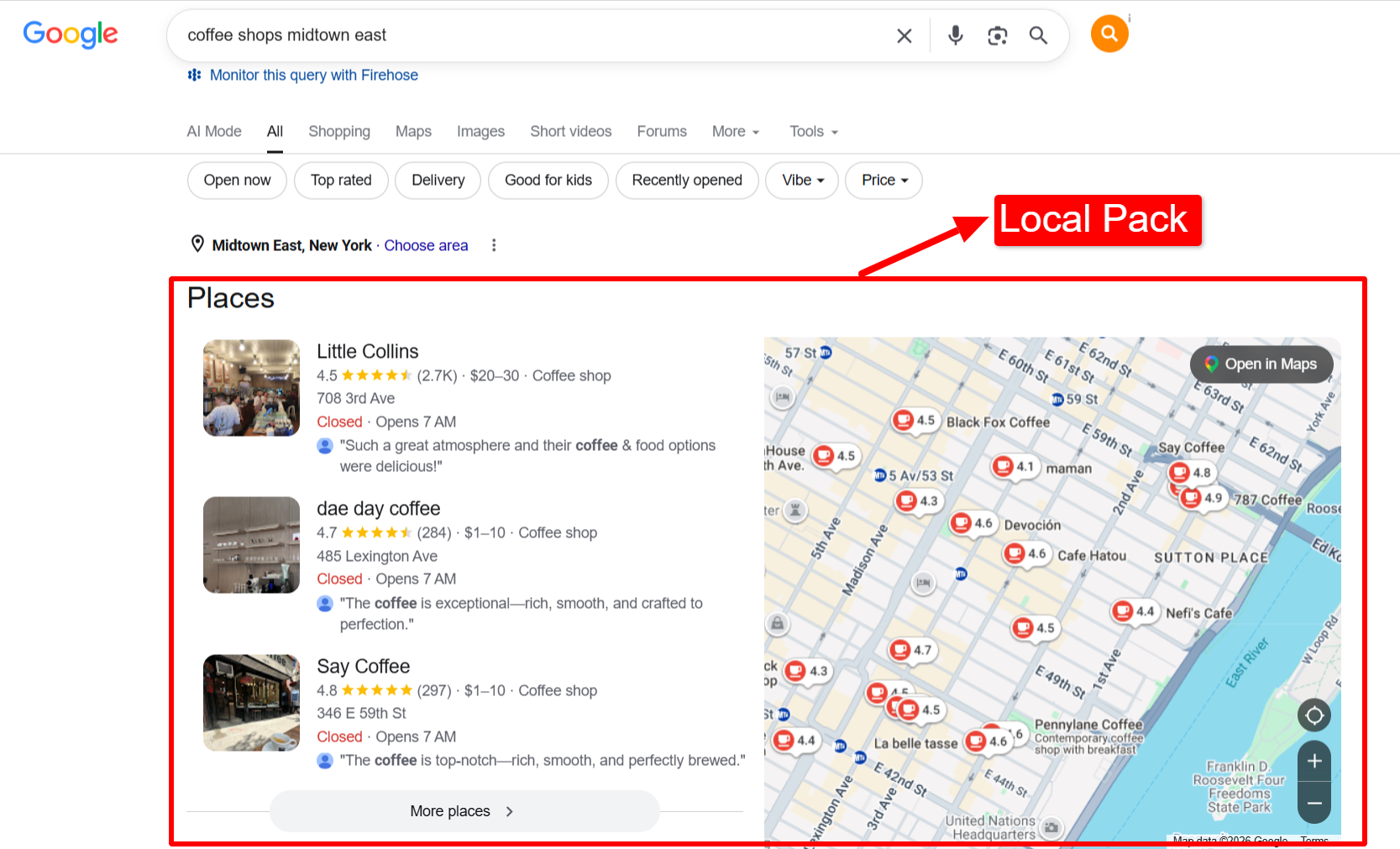
Task: Select the All tab
Action: tap(275, 131)
